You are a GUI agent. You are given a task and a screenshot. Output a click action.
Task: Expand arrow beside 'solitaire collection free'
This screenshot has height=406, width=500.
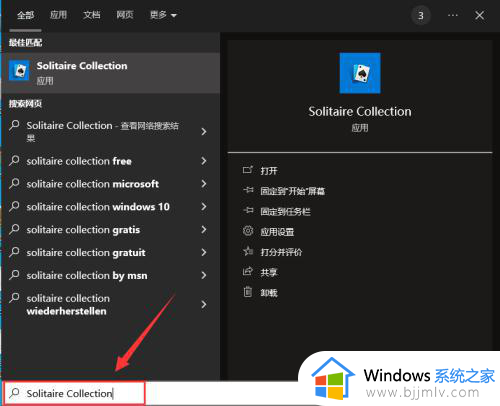[x=204, y=161]
